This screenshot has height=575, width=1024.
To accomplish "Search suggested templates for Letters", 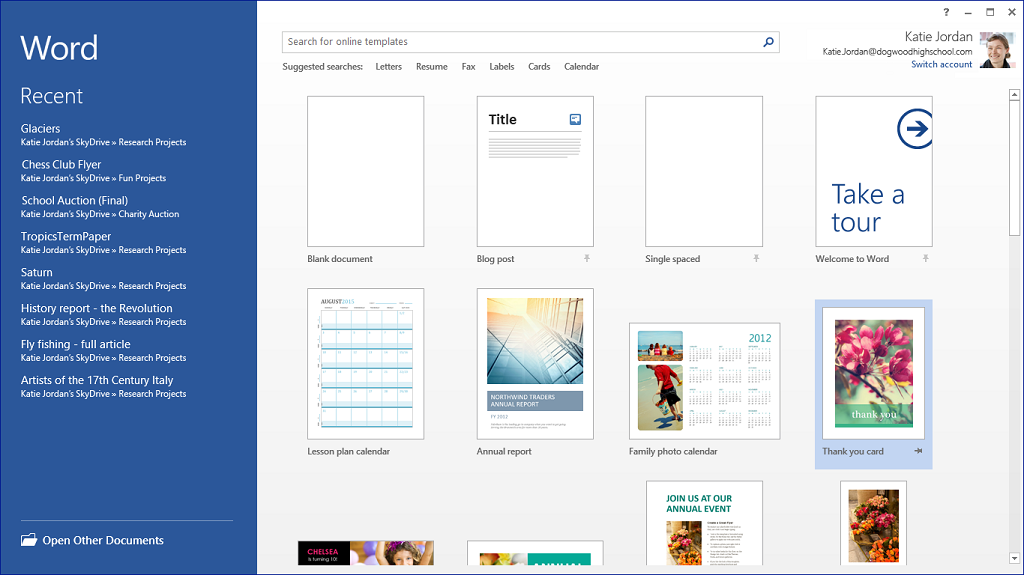I will 389,67.
